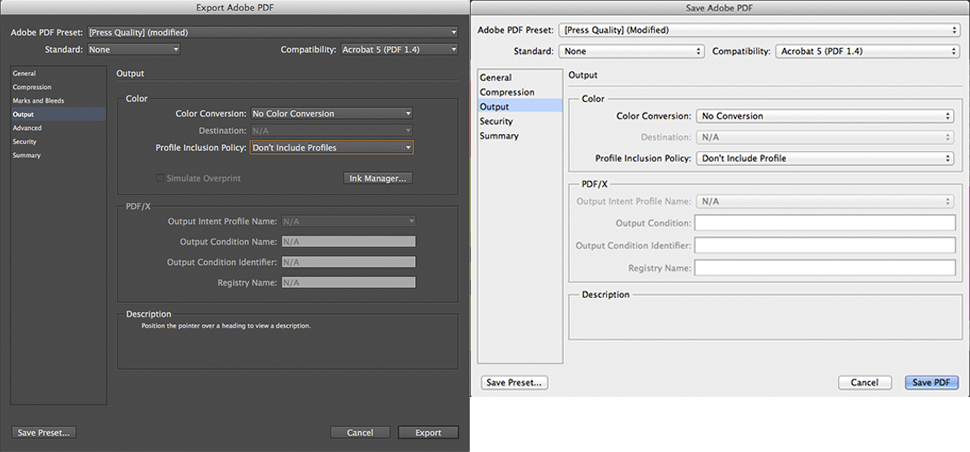This screenshot has height=452, width=970.
Task: Open Standard dropdown in Save Adobe PDF dialog
Action: coord(632,51)
